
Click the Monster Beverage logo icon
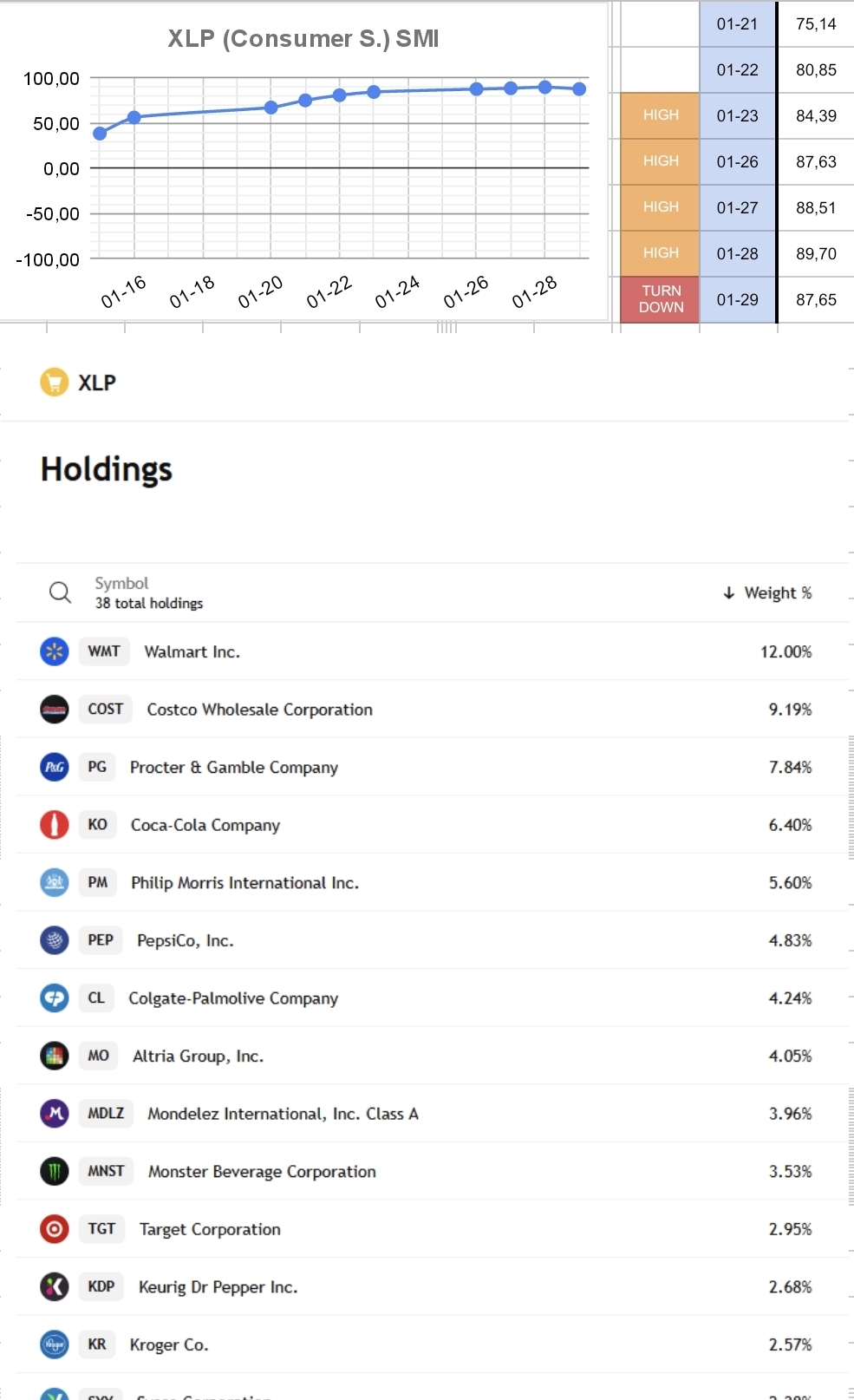pos(55,1171)
